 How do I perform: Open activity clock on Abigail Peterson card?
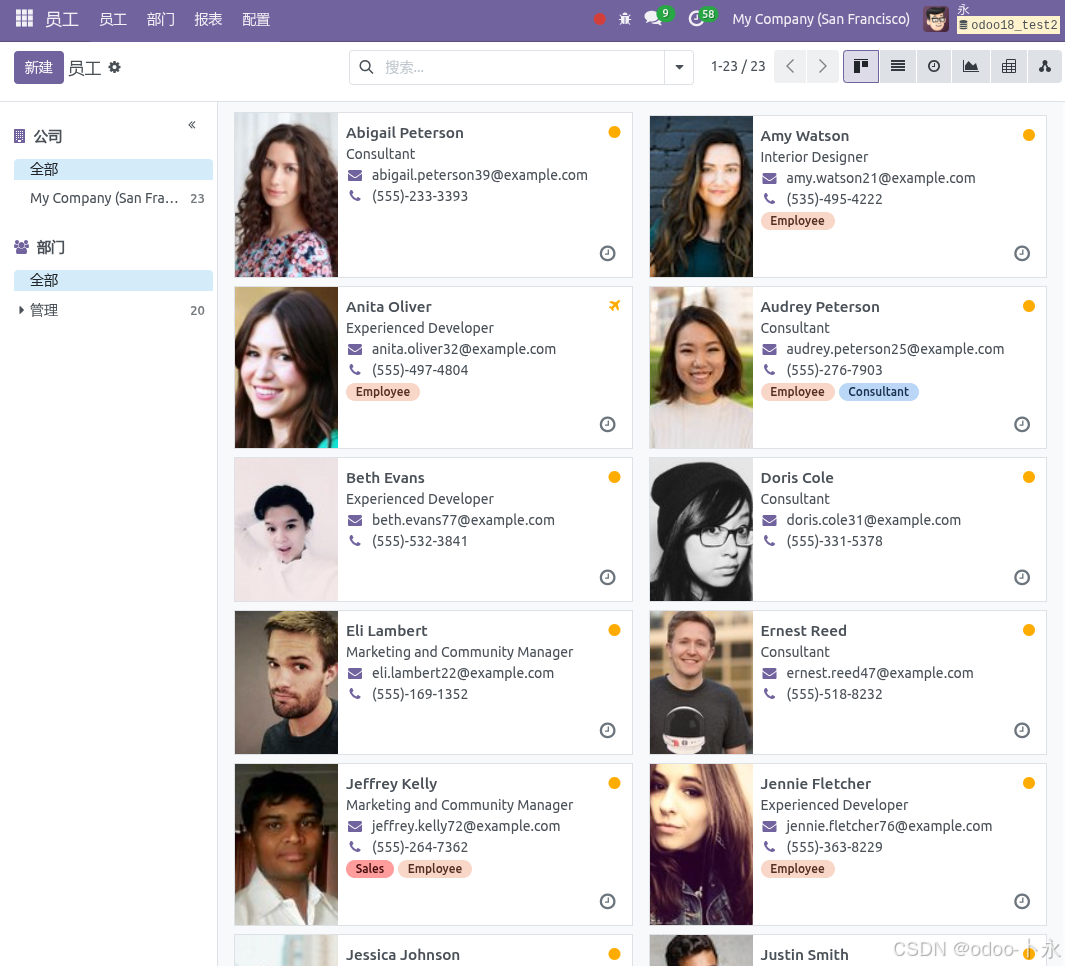(607, 253)
